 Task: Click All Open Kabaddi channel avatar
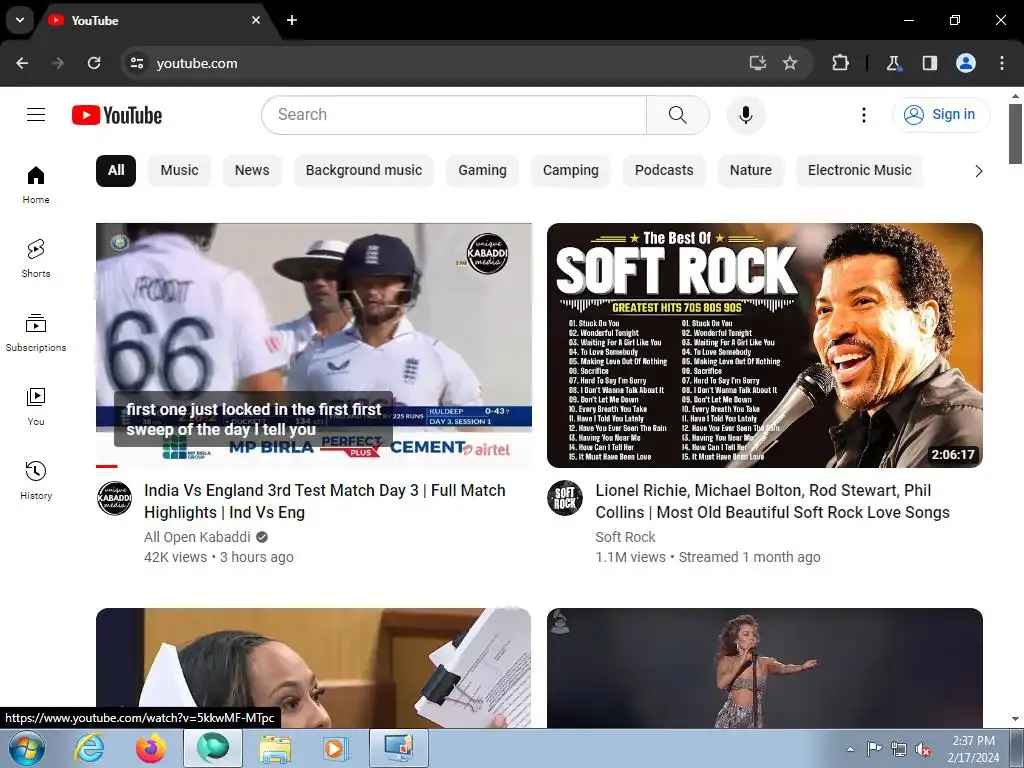114,498
